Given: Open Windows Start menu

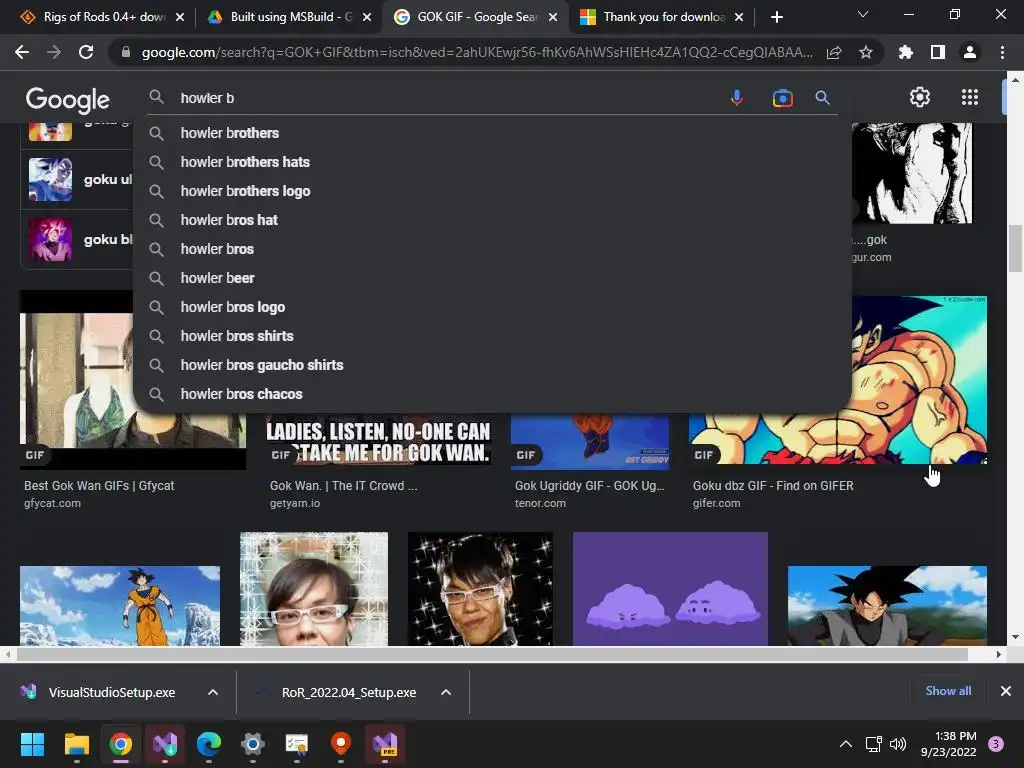Looking at the screenshot, I should pos(32,744).
